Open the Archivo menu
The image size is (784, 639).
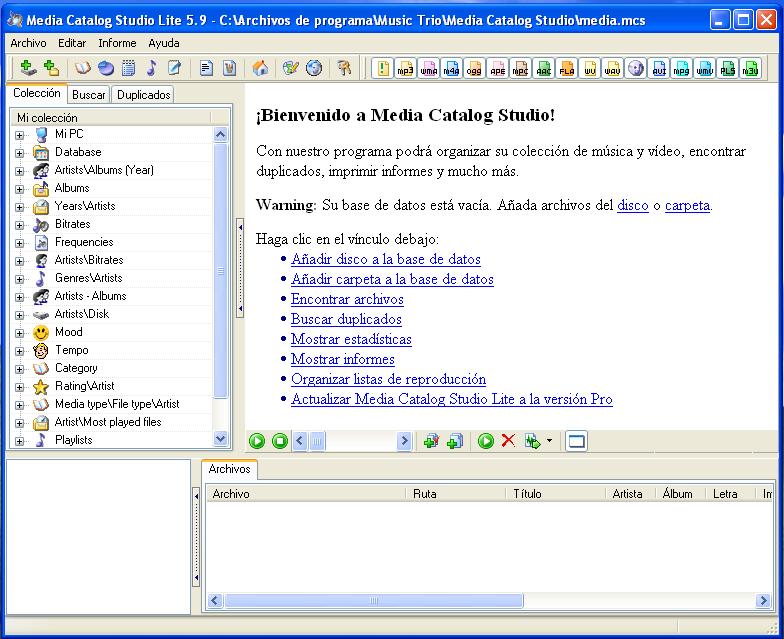tap(28, 43)
